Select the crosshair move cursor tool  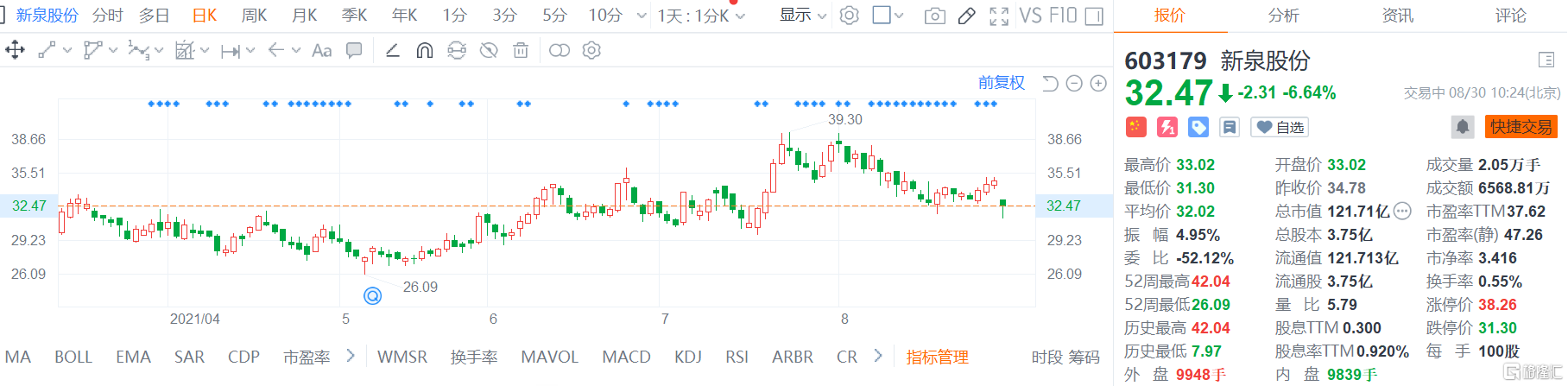tap(15, 50)
